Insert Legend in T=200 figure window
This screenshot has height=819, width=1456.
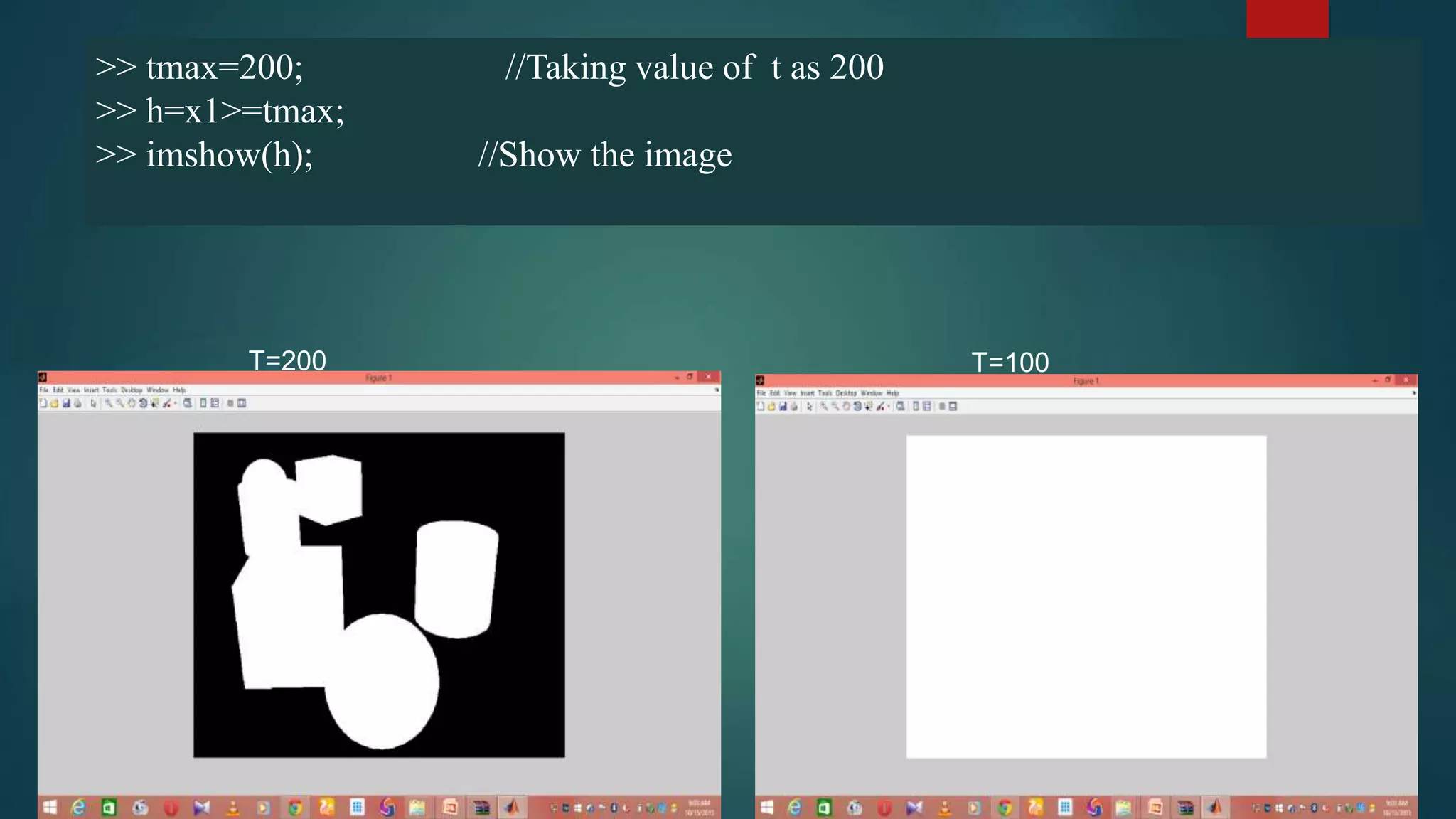click(x=215, y=403)
